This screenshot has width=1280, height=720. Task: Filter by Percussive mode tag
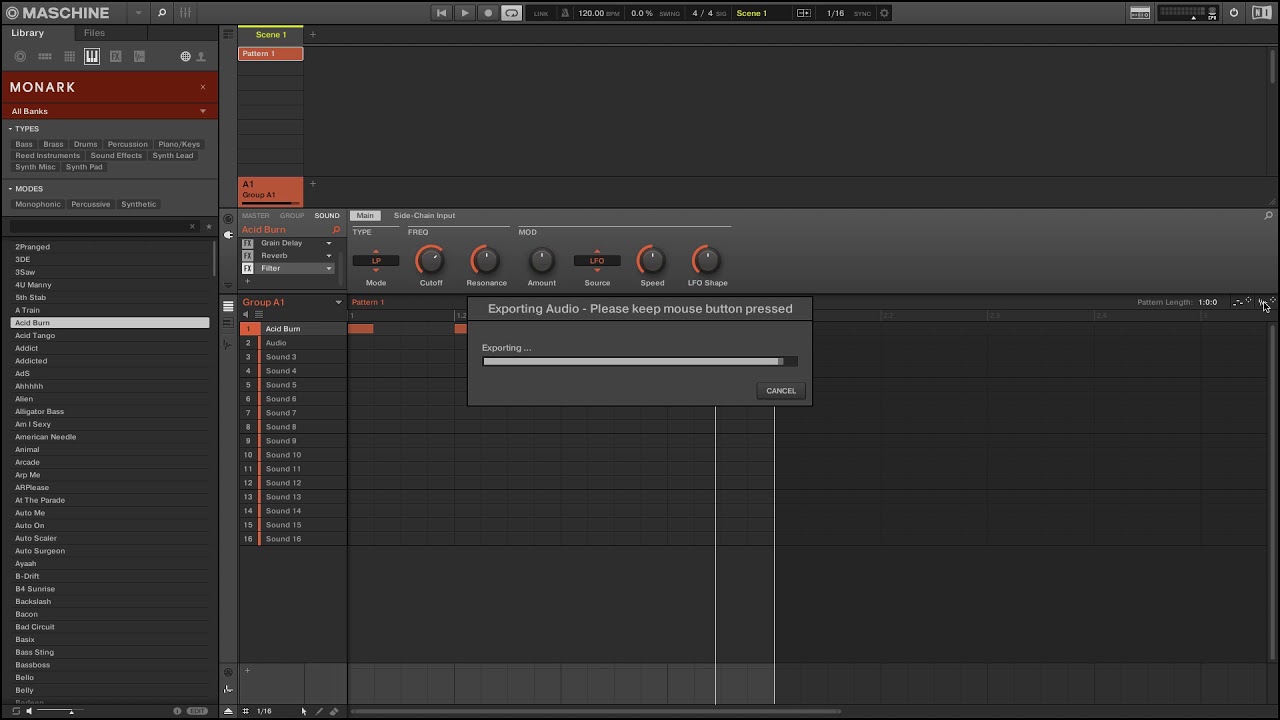point(91,204)
